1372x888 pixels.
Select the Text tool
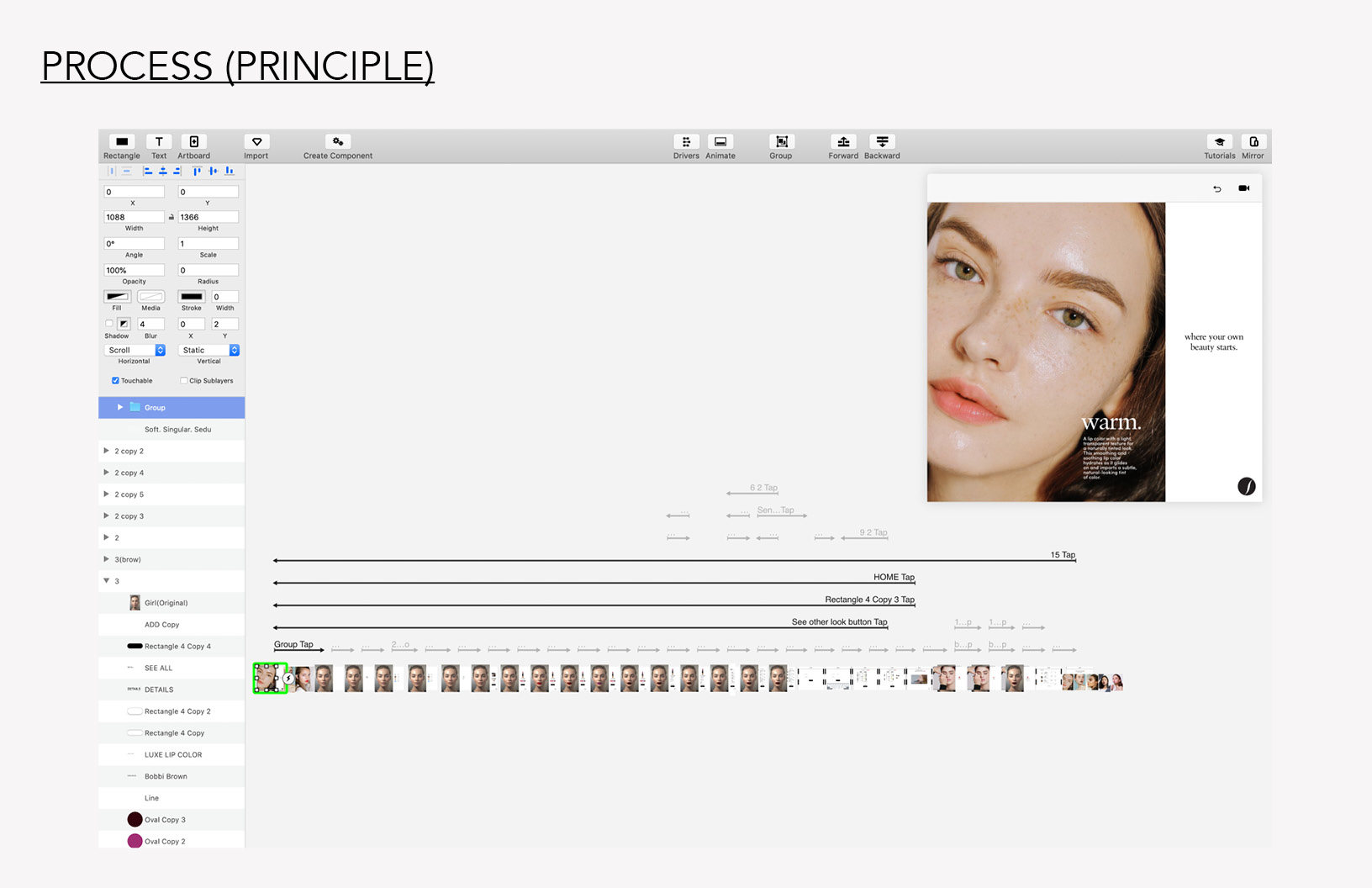[x=159, y=141]
